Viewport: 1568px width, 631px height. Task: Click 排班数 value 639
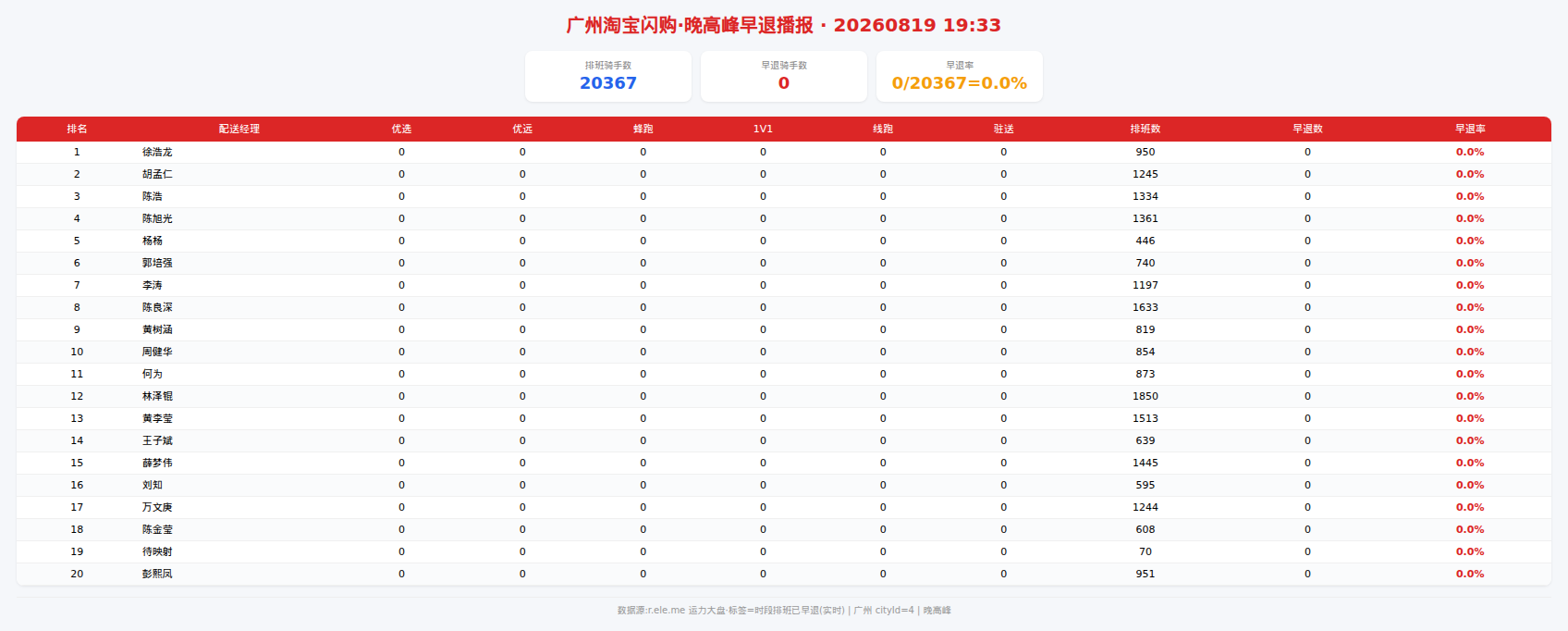(x=1145, y=440)
